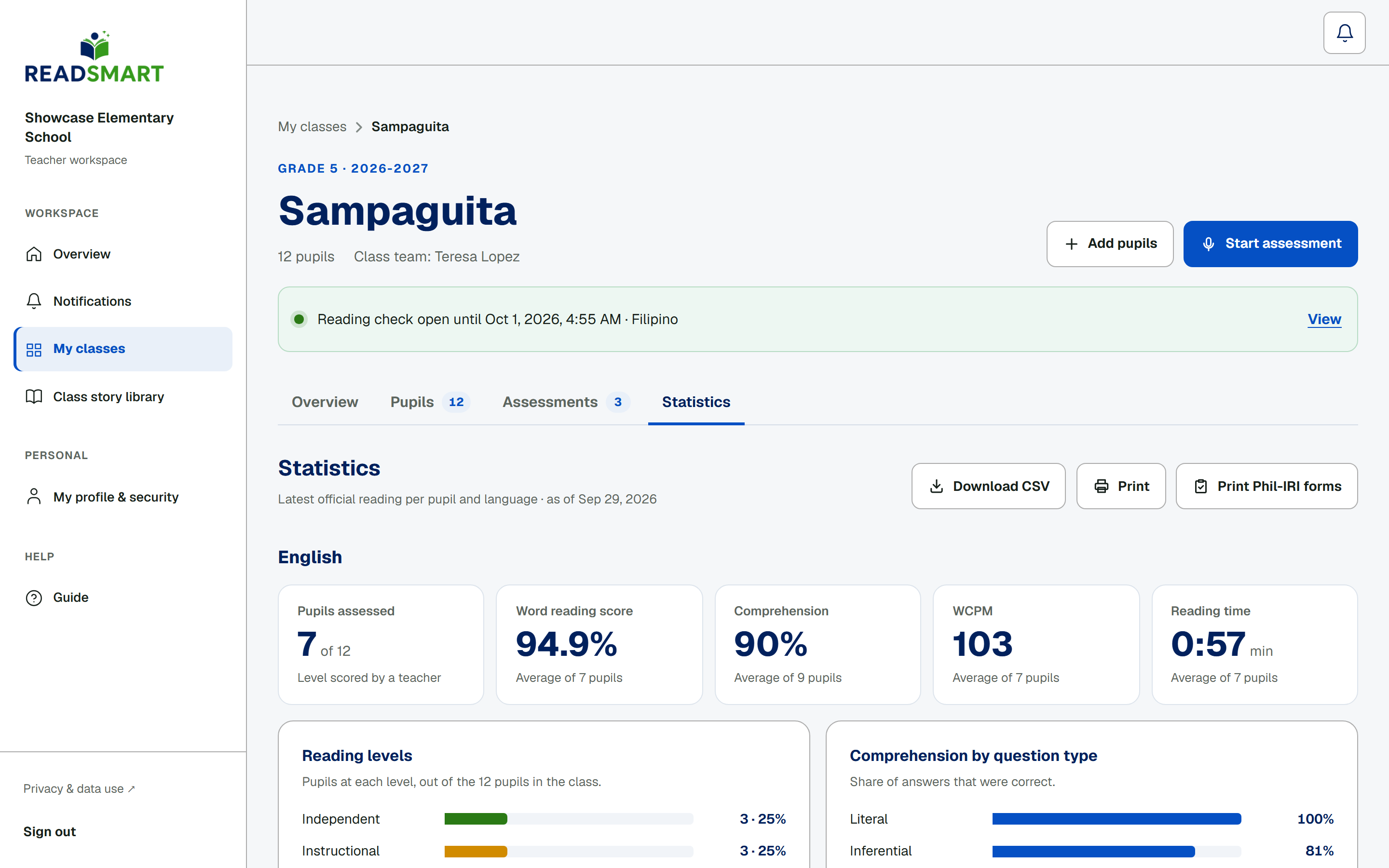Click the Guide question mark icon
This screenshot has height=868, width=1389.
34,597
